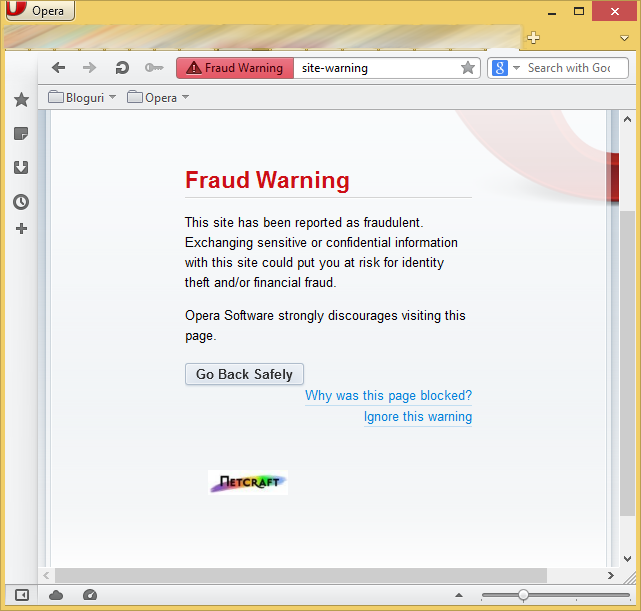Screen dimensions: 641x611
Task: Click the Go Back Safely button
Action: (x=244, y=374)
